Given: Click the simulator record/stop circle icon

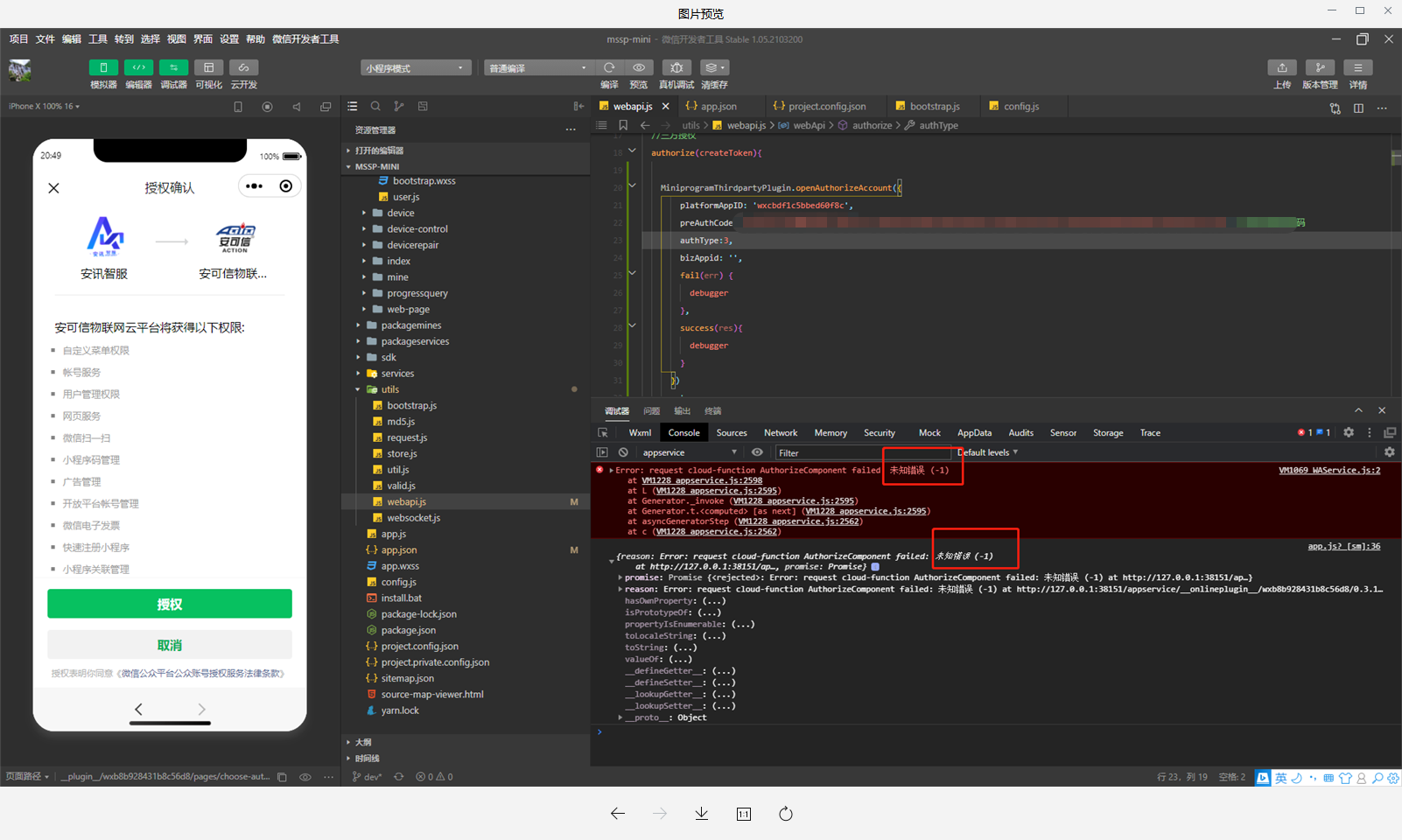Looking at the screenshot, I should click(x=267, y=107).
